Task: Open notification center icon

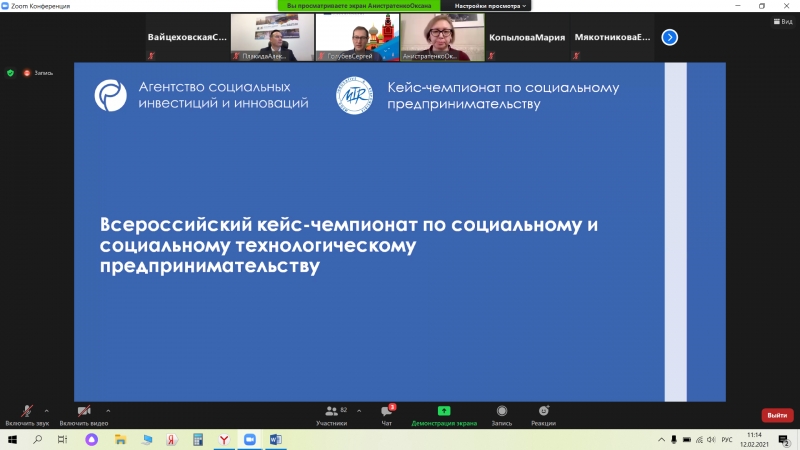Action: (784, 439)
